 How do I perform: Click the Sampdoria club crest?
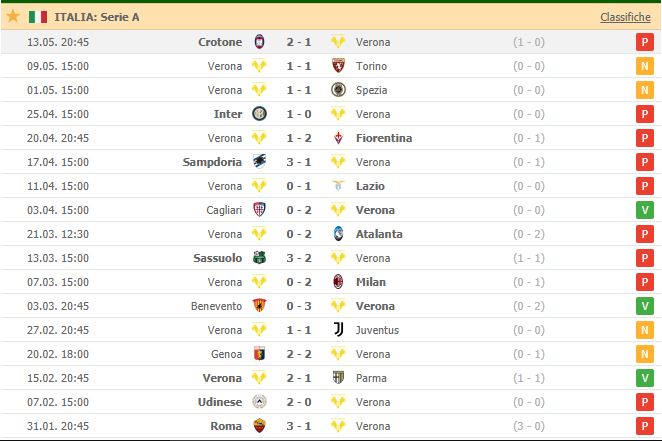click(x=260, y=162)
